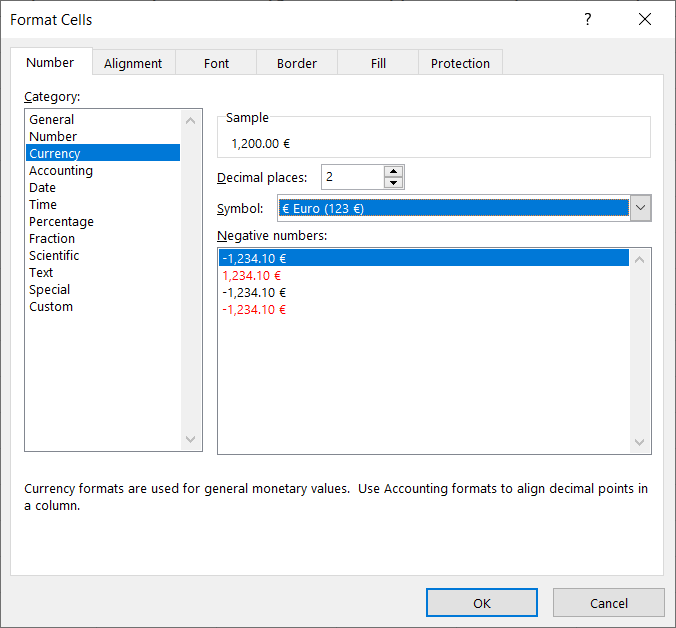Pick the Date category
Screen dimensions: 676x628
[43, 188]
